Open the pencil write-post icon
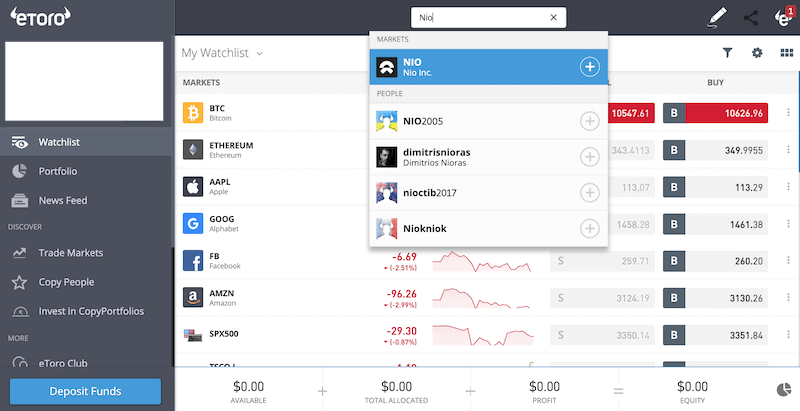The height and width of the screenshot is (411, 800). (x=717, y=17)
